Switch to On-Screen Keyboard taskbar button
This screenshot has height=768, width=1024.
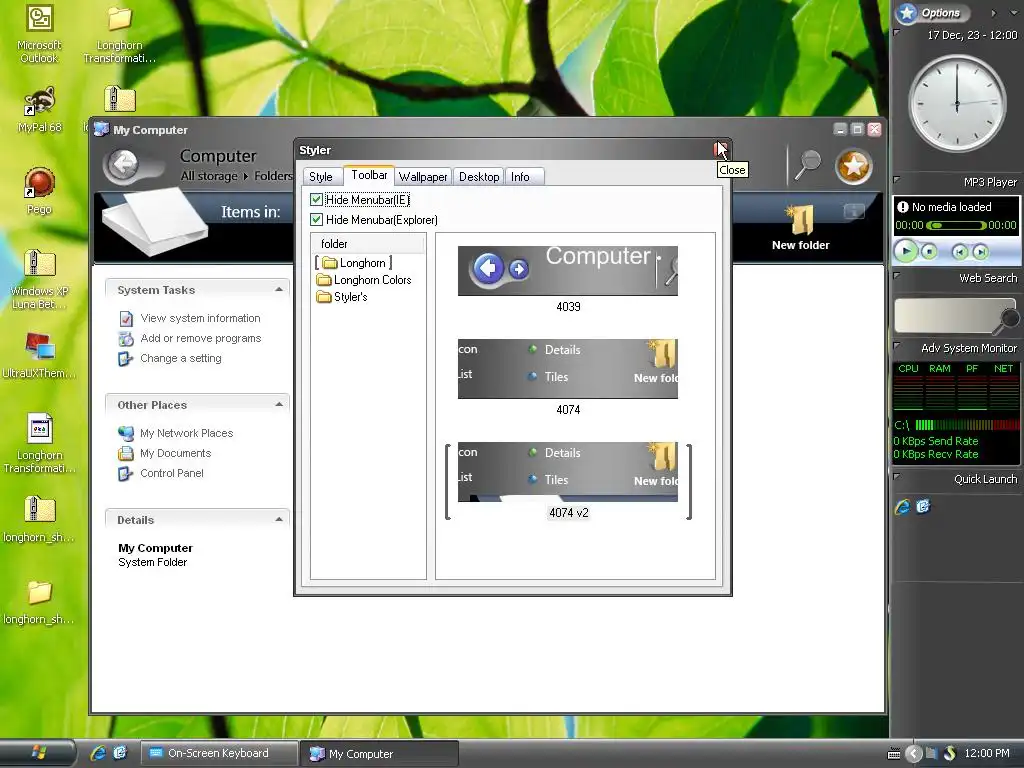click(218, 753)
